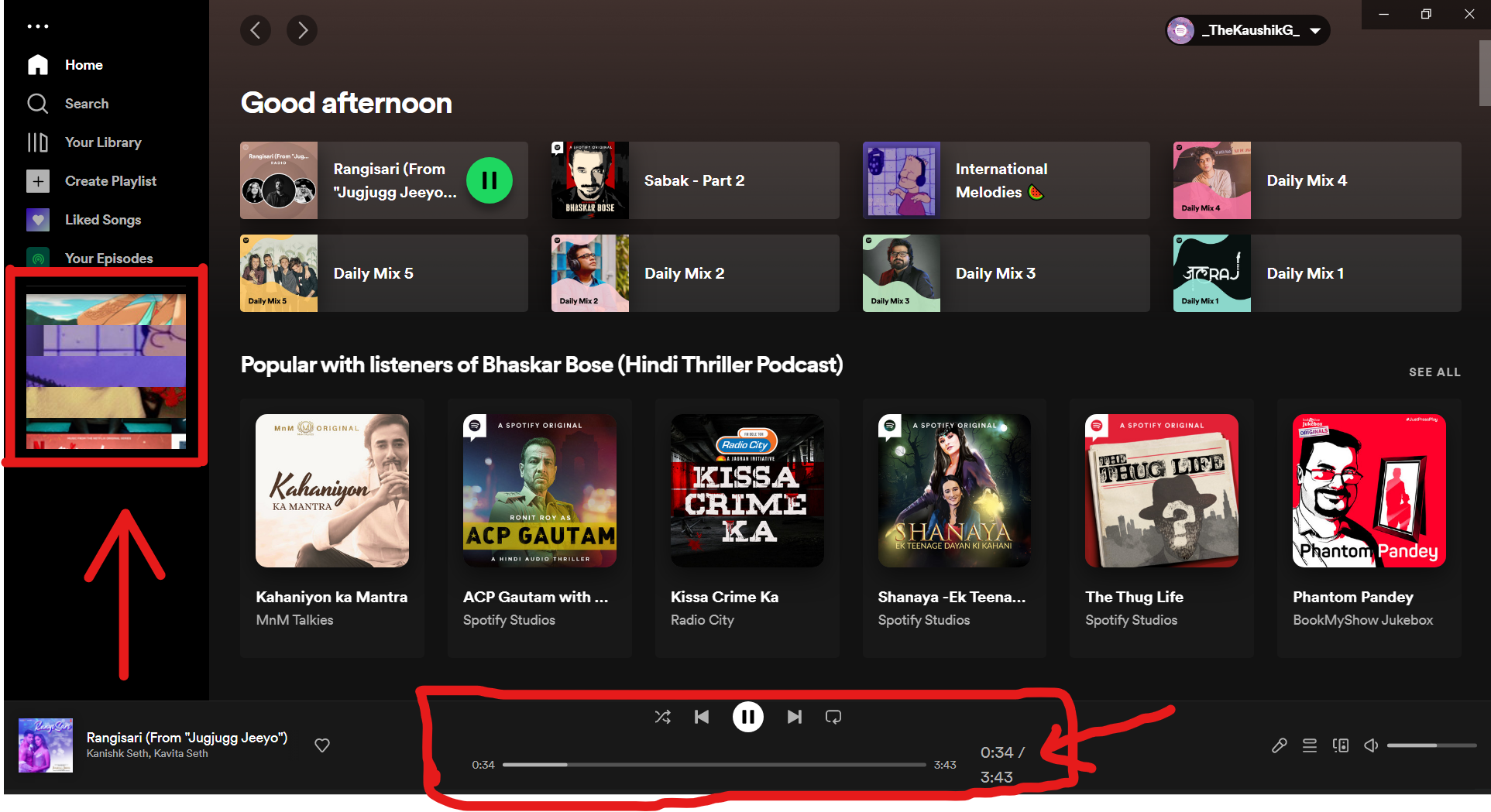Toggle repeat mode

point(833,717)
